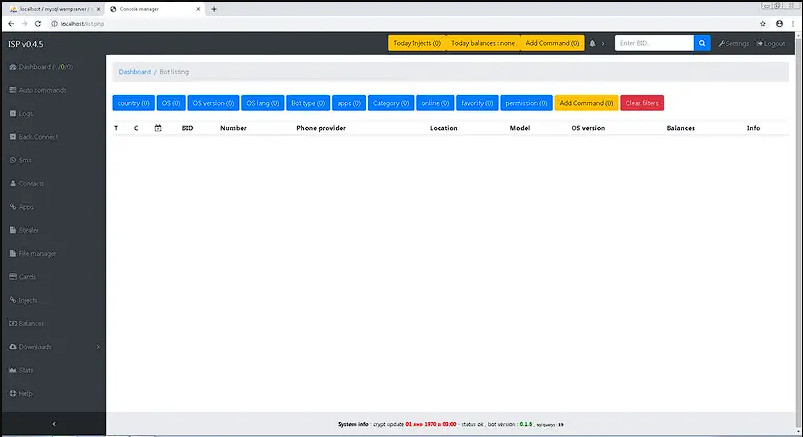Open File manager in sidebar
The height and width of the screenshot is (437, 803).
33,254
